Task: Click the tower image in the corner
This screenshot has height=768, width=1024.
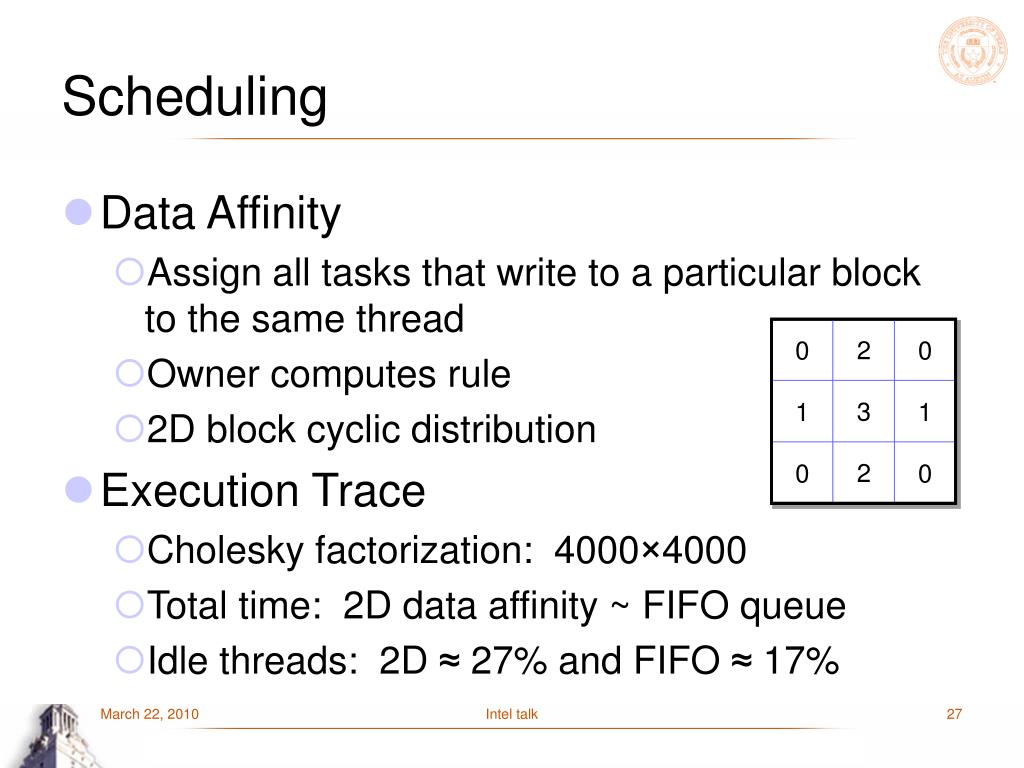Action: [57, 736]
